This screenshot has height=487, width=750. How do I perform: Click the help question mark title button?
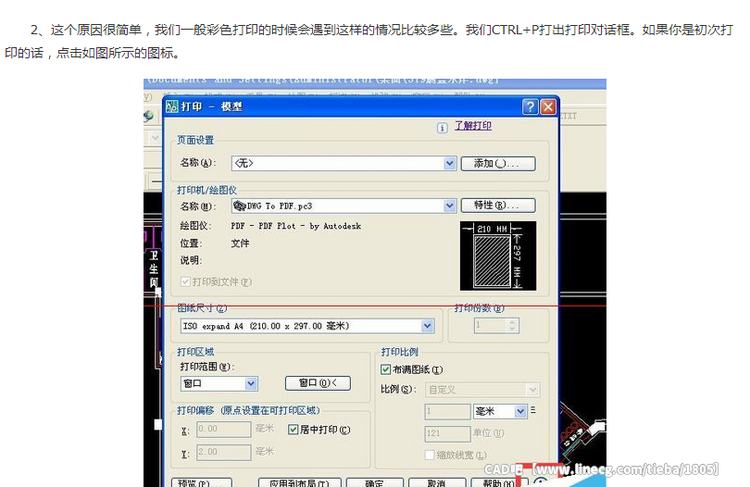point(530,107)
